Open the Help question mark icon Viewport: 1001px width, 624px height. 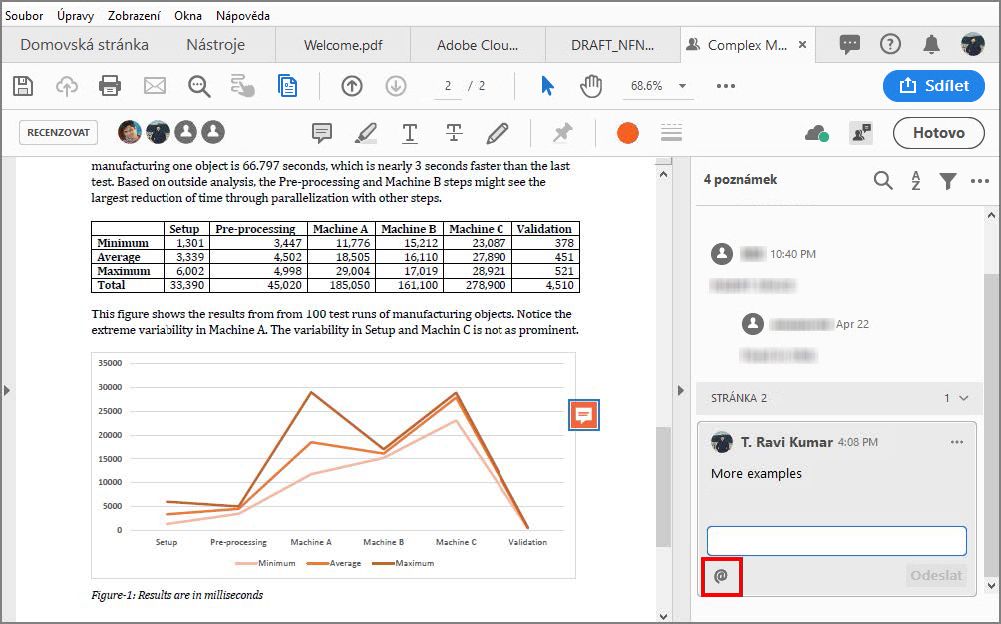pyautogui.click(x=890, y=44)
